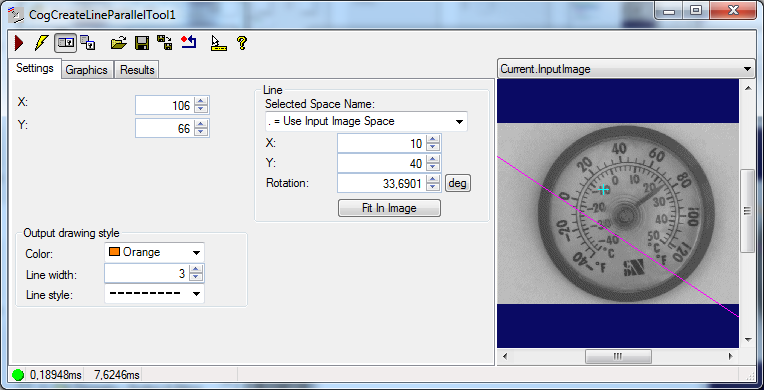Toggle electric mode lightning bolt icon
The height and width of the screenshot is (390, 764).
tap(41, 43)
